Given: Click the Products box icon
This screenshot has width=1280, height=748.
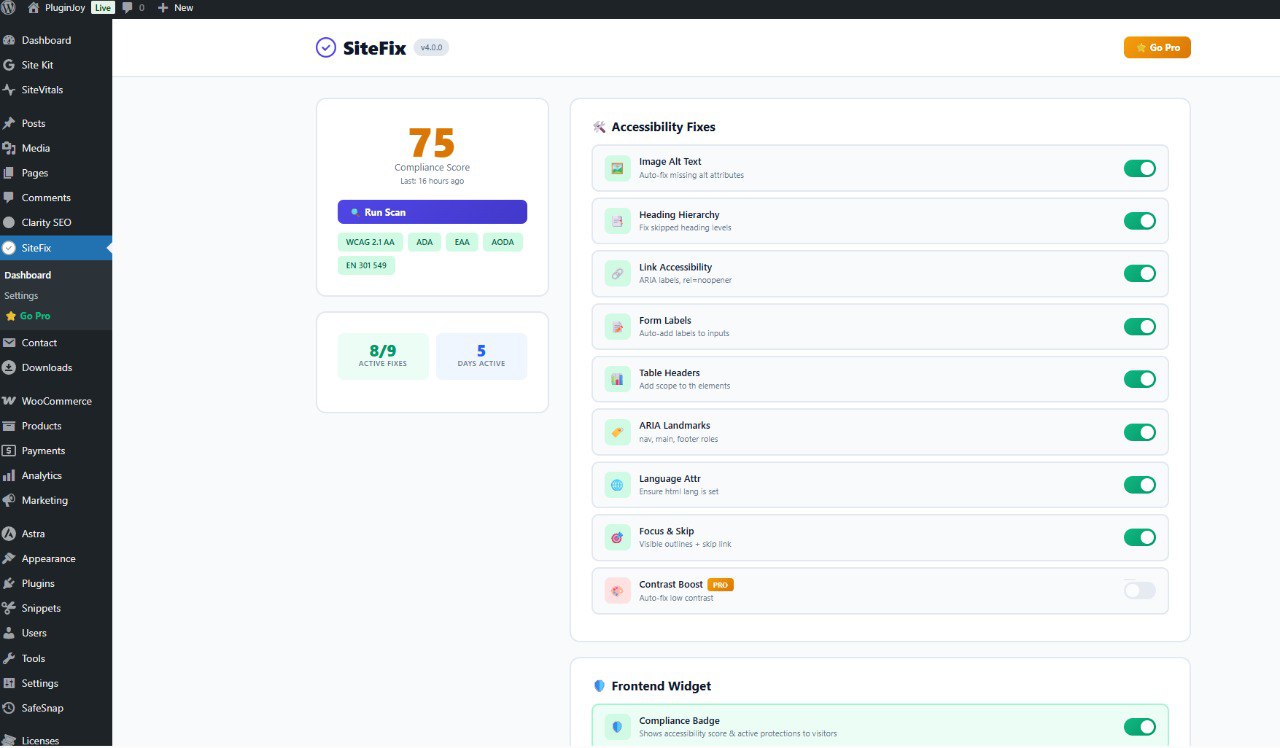Looking at the screenshot, I should [9, 426].
